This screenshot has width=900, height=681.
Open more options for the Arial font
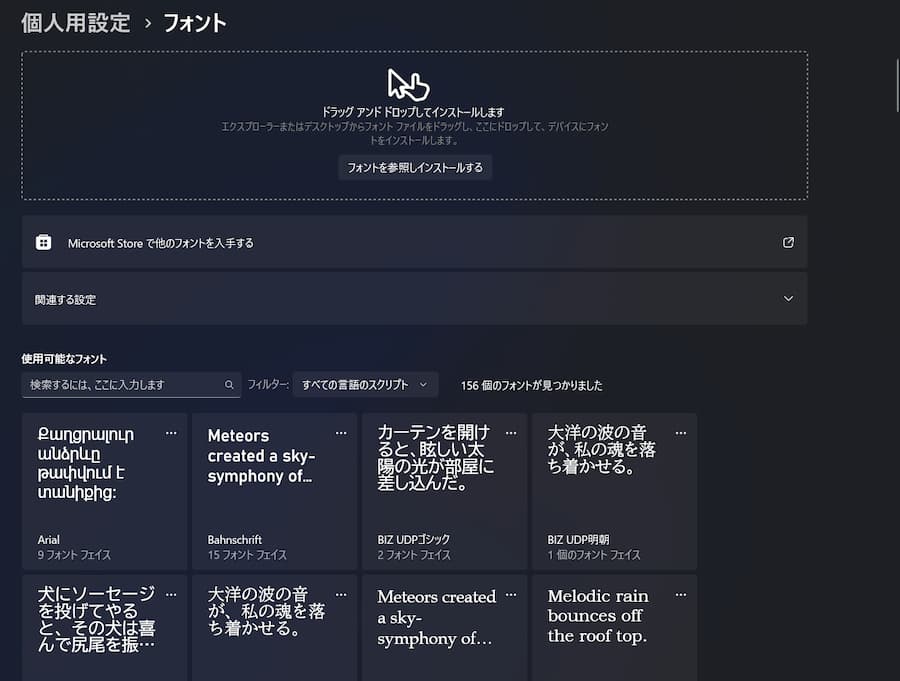click(x=171, y=433)
